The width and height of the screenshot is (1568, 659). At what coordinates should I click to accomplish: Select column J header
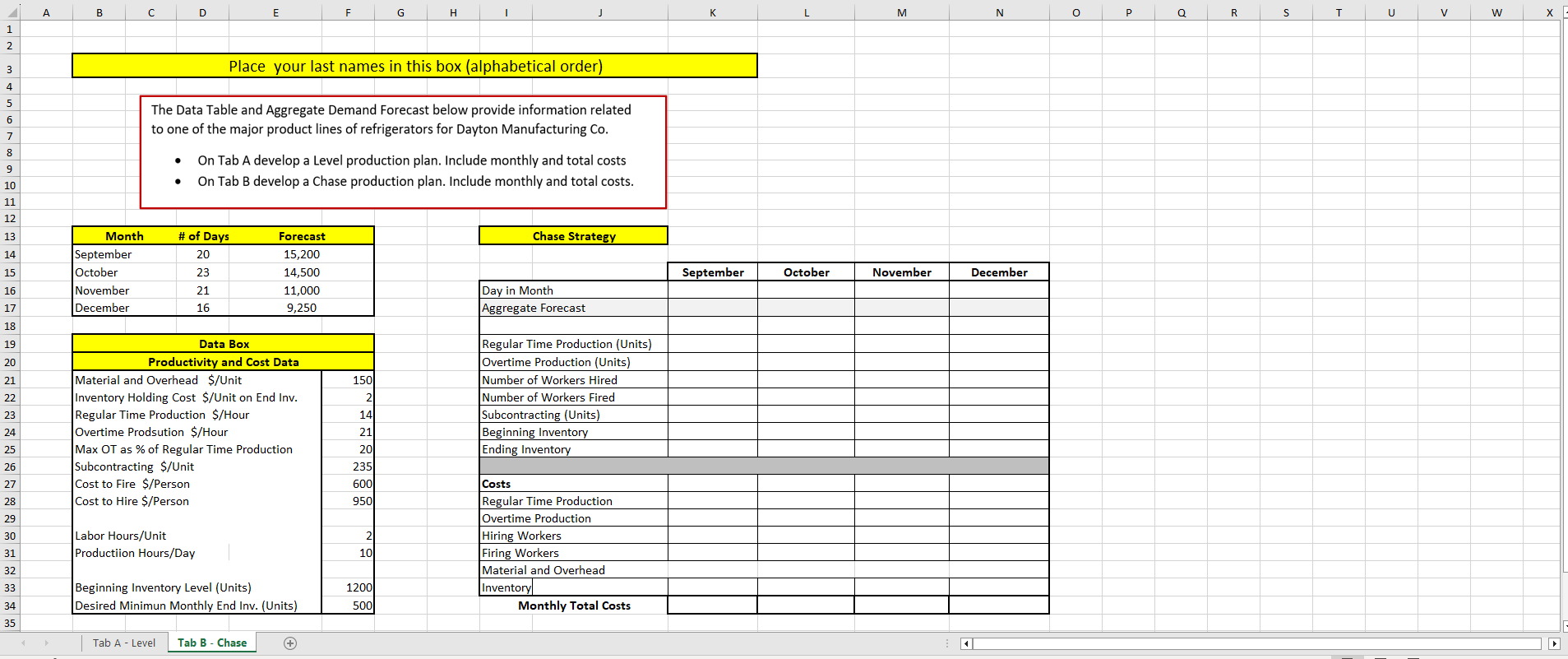pyautogui.click(x=600, y=12)
